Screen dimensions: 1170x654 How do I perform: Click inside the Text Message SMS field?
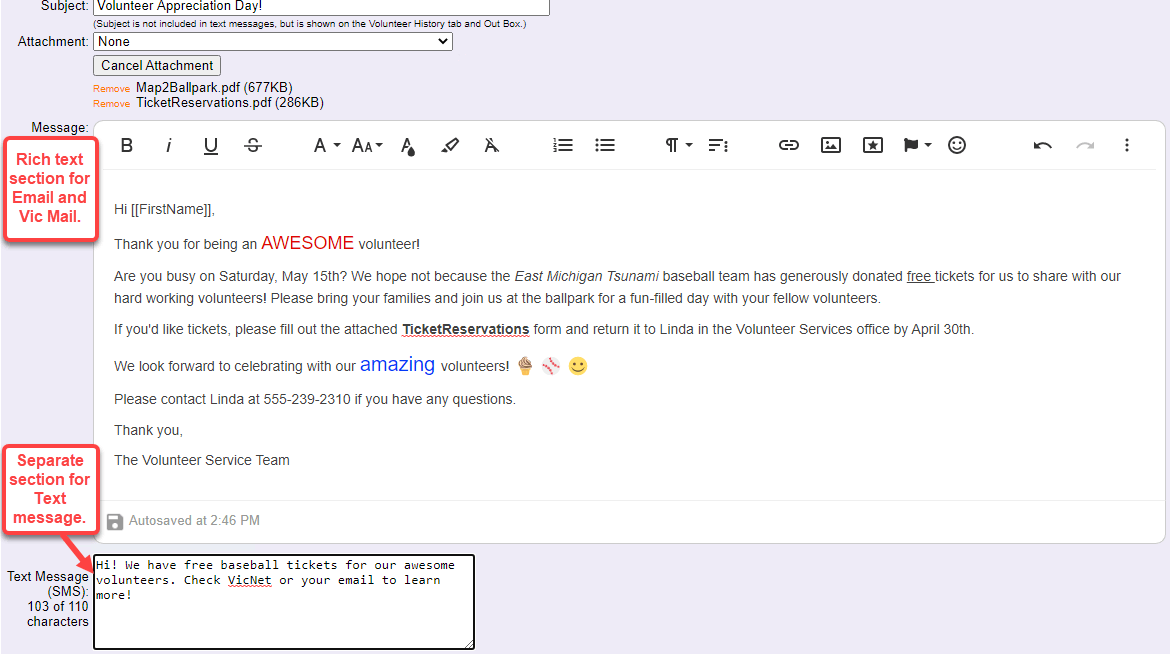283,600
